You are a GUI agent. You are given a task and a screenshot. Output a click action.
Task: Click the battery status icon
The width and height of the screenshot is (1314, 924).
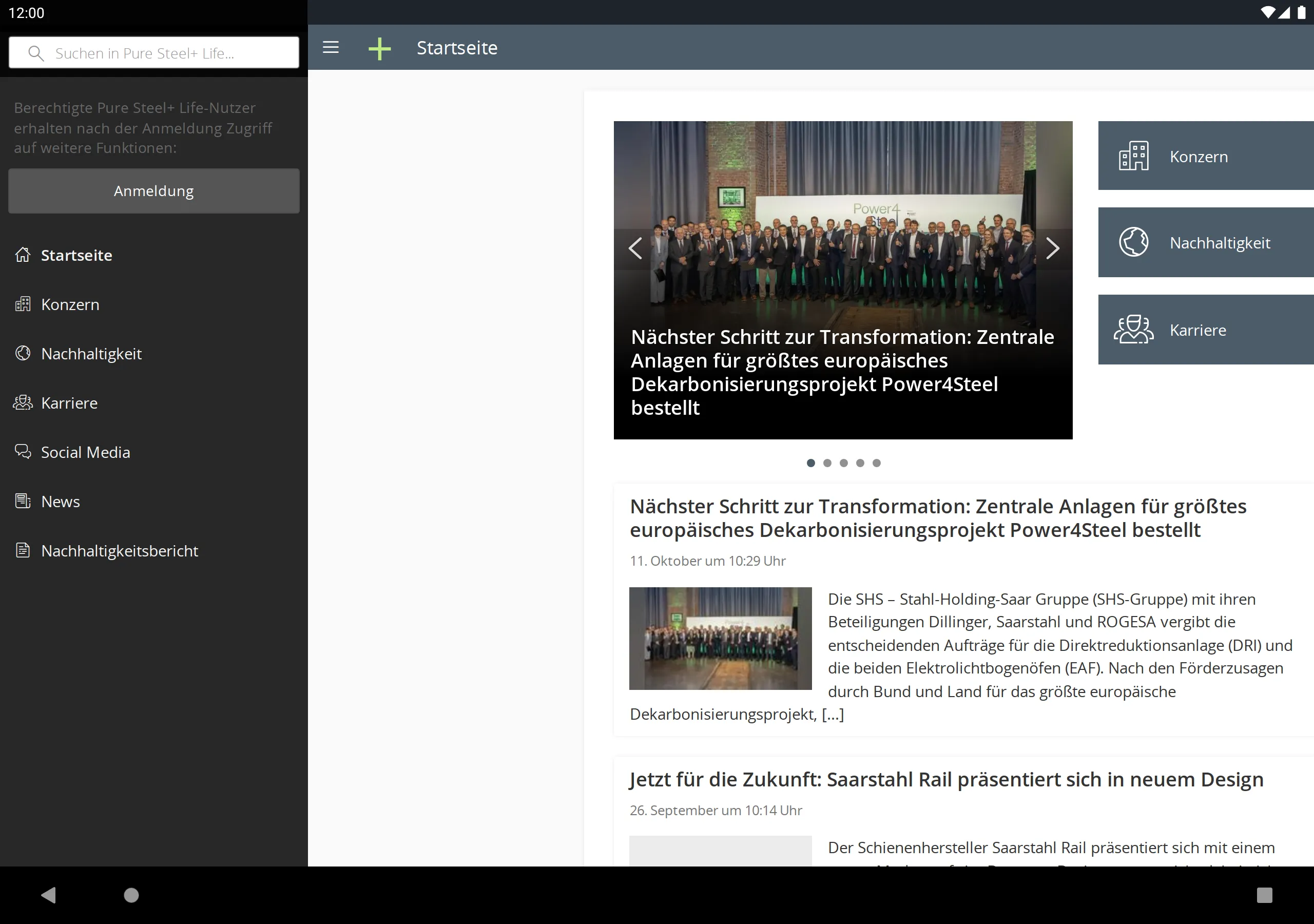[1301, 13]
